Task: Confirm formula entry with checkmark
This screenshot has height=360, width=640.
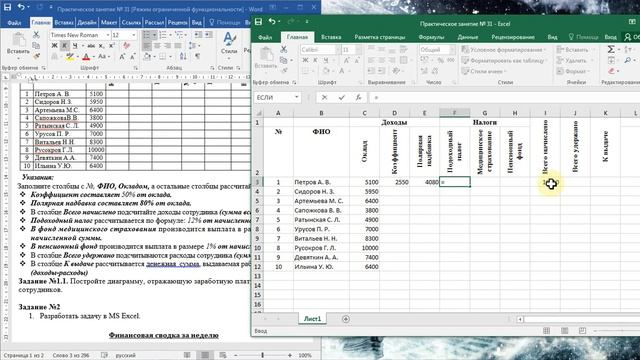Action: point(342,98)
